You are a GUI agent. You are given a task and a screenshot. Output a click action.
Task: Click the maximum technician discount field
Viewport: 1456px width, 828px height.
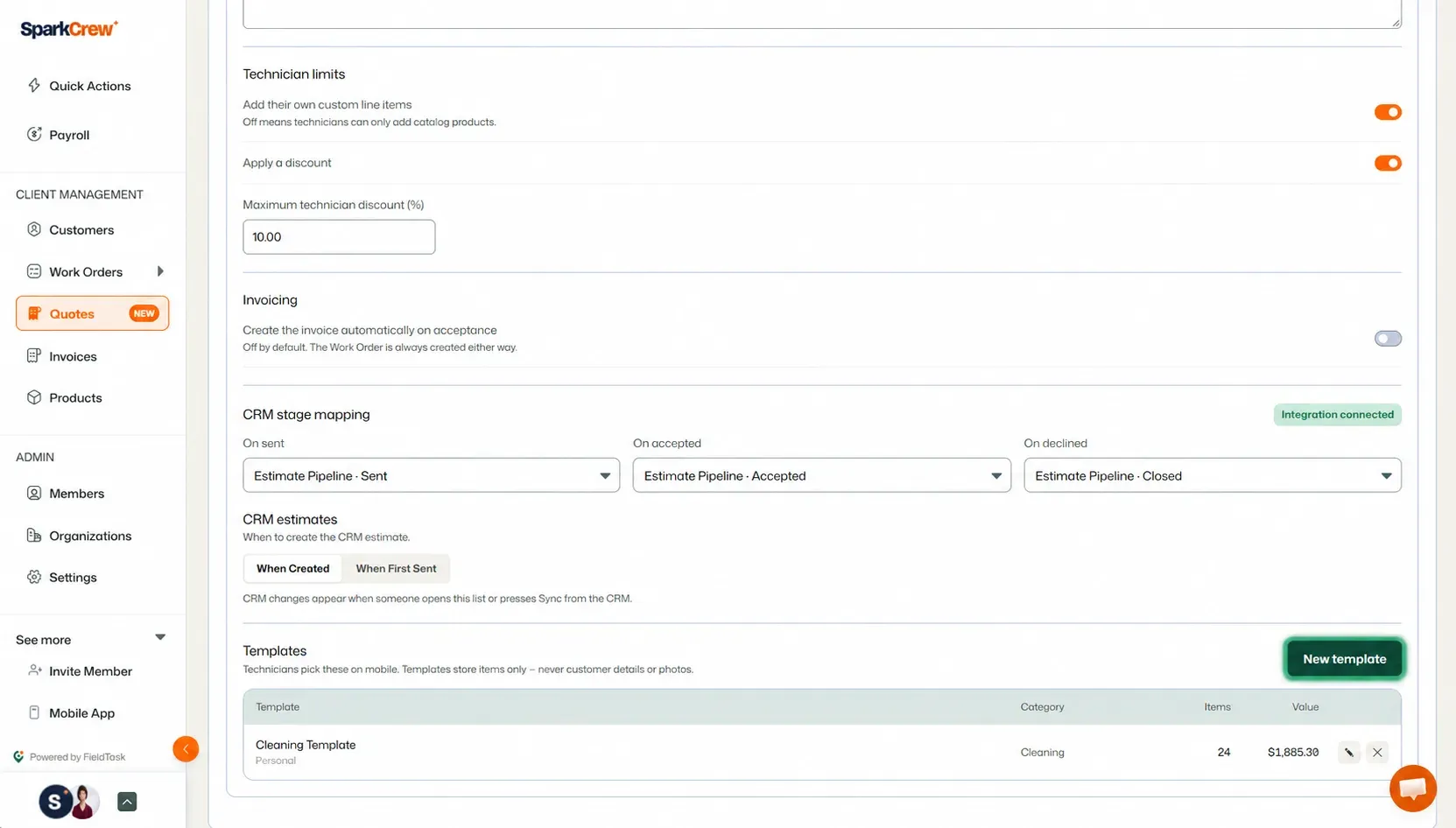[339, 237]
